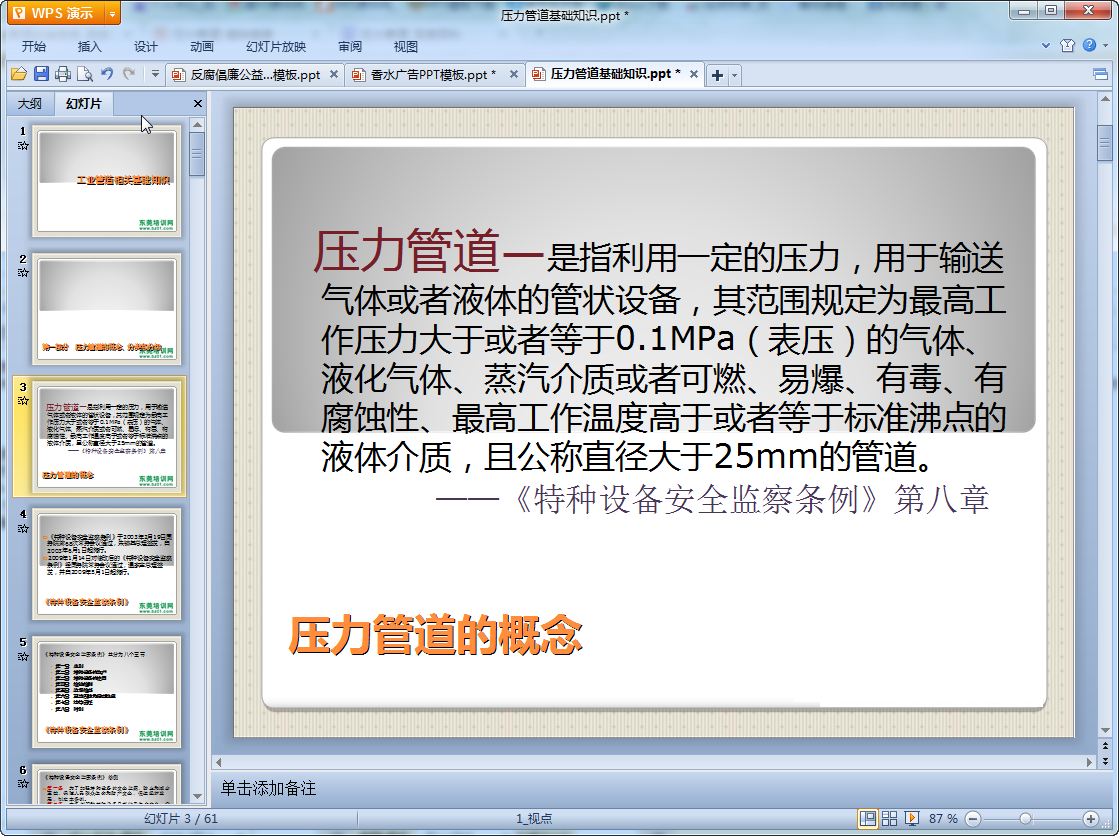Click the window list icon at tab bar's right end
Screen dimensions: 1119x836
pyautogui.click(x=1100, y=74)
